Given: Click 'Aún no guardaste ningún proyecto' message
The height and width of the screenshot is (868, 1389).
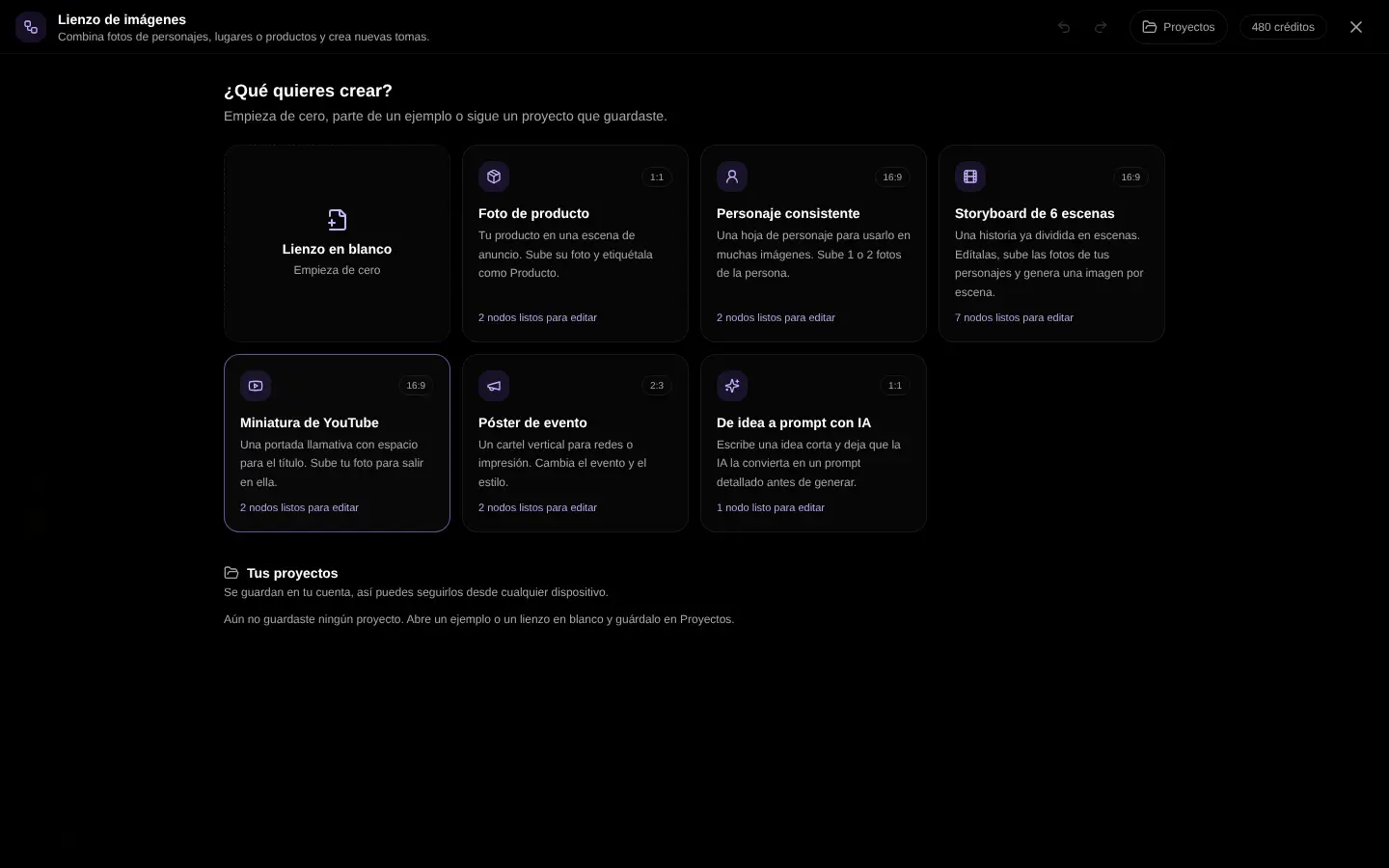Looking at the screenshot, I should (478, 619).
